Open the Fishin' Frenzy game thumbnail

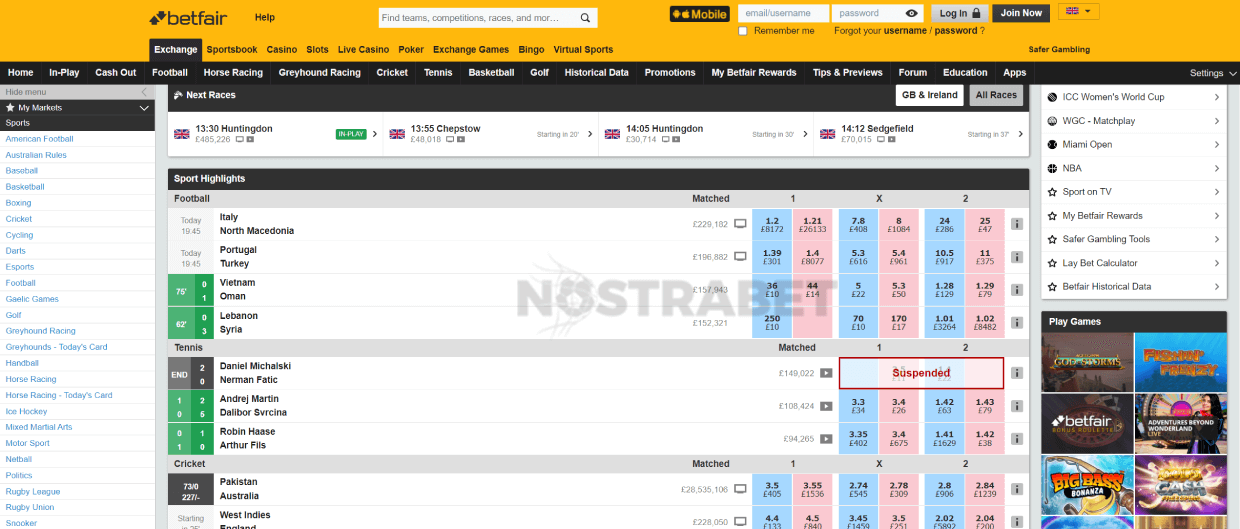pos(1181,361)
